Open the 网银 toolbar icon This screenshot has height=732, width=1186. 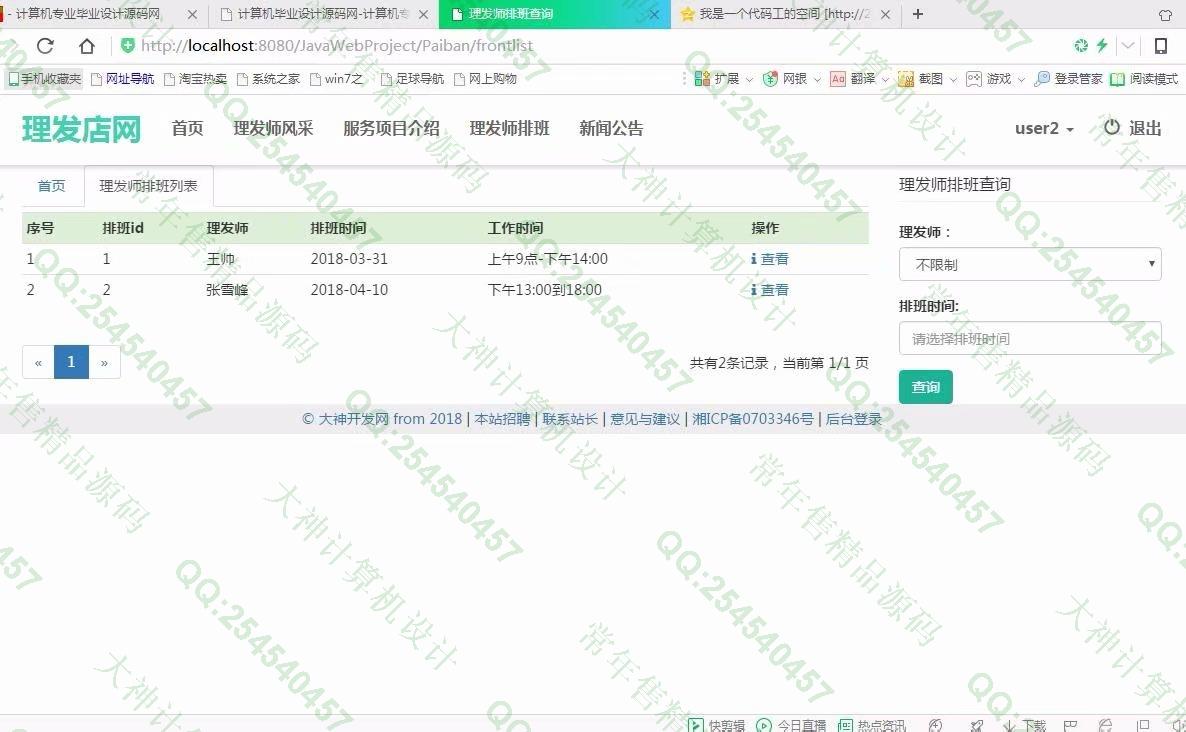[x=770, y=79]
